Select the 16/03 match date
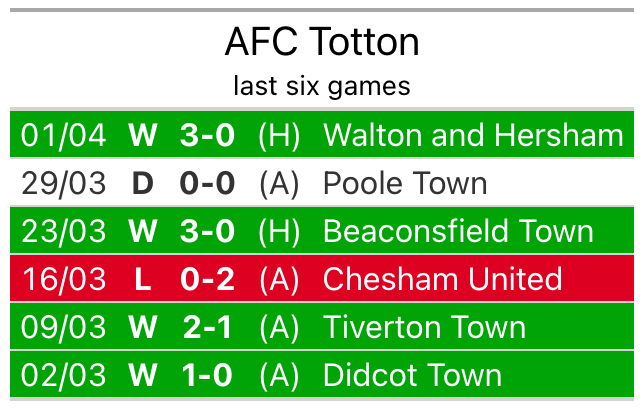 [63, 279]
